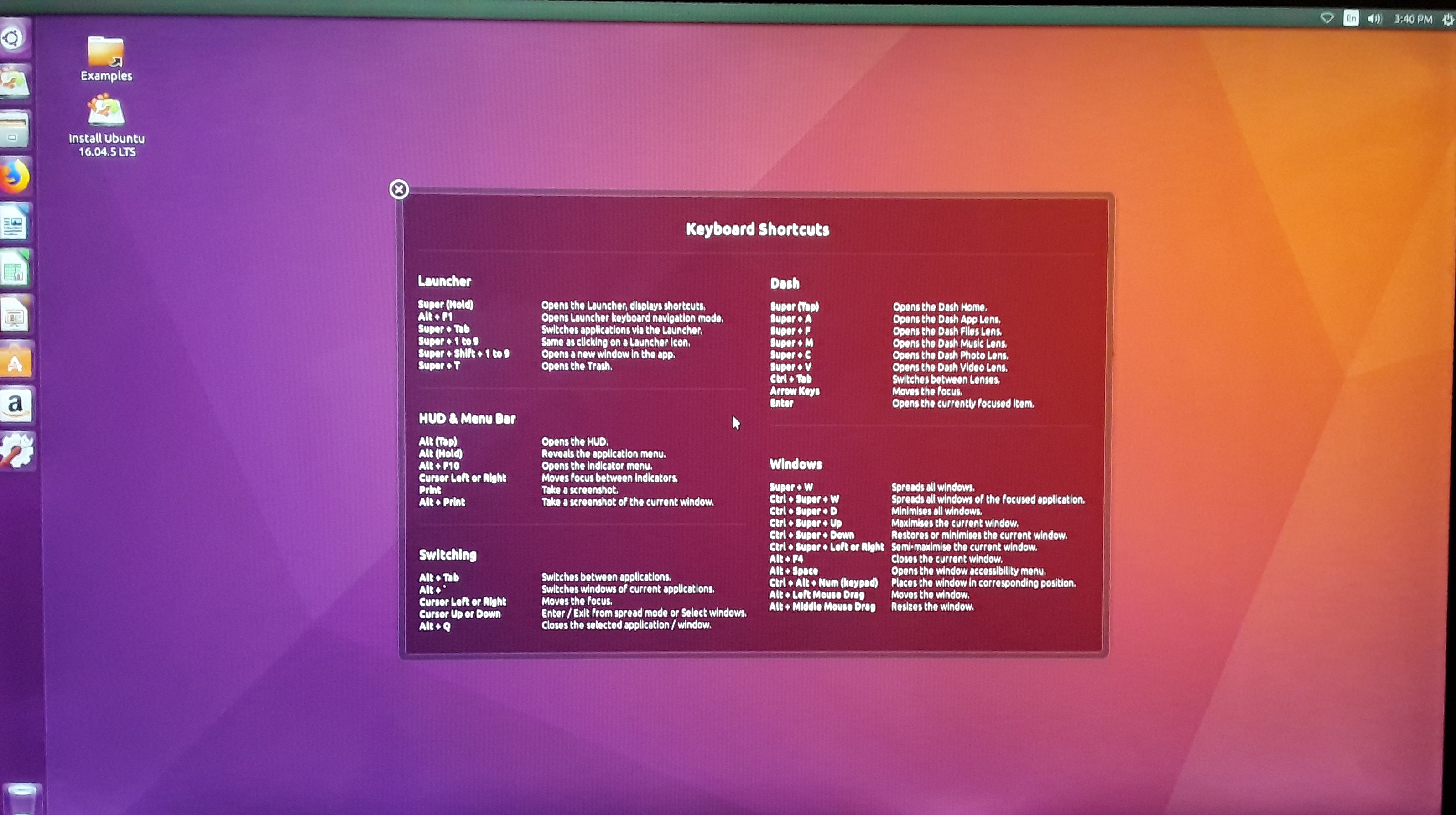Viewport: 1456px width, 815px height.
Task: Click 'Opens the Dash Music Lens.' text
Action: pos(950,343)
